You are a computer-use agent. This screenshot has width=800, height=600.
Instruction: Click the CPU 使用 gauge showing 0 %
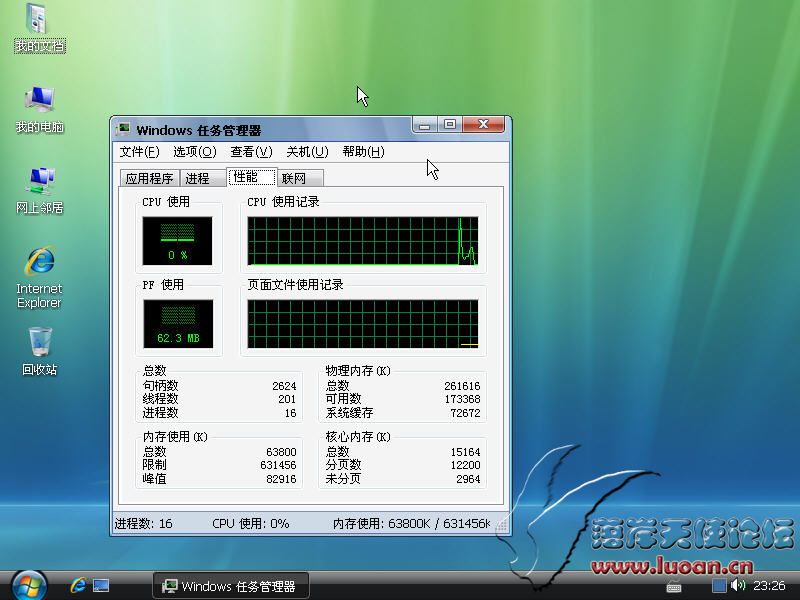pyautogui.click(x=177, y=241)
